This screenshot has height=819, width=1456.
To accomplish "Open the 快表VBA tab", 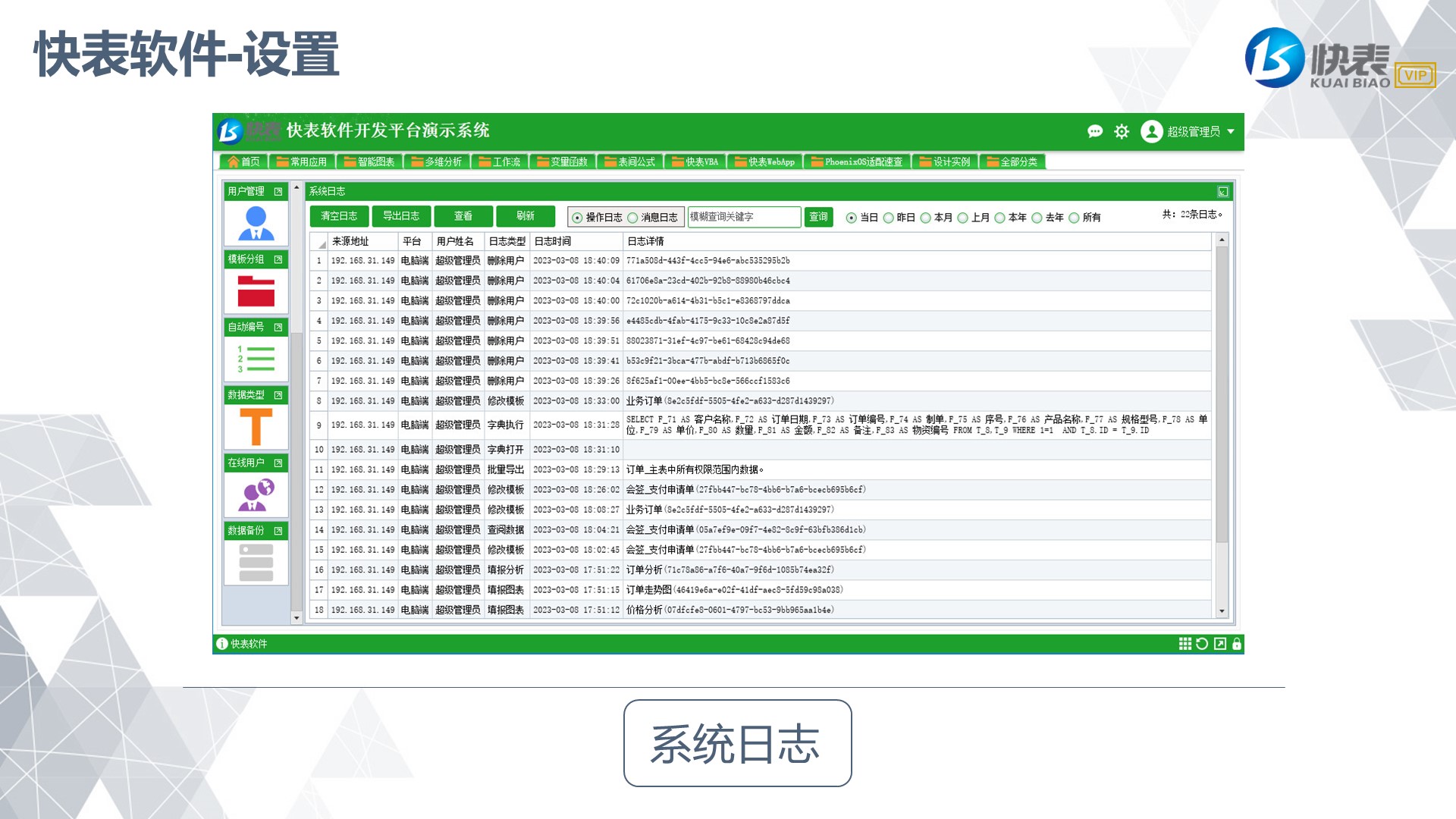I will (695, 162).
